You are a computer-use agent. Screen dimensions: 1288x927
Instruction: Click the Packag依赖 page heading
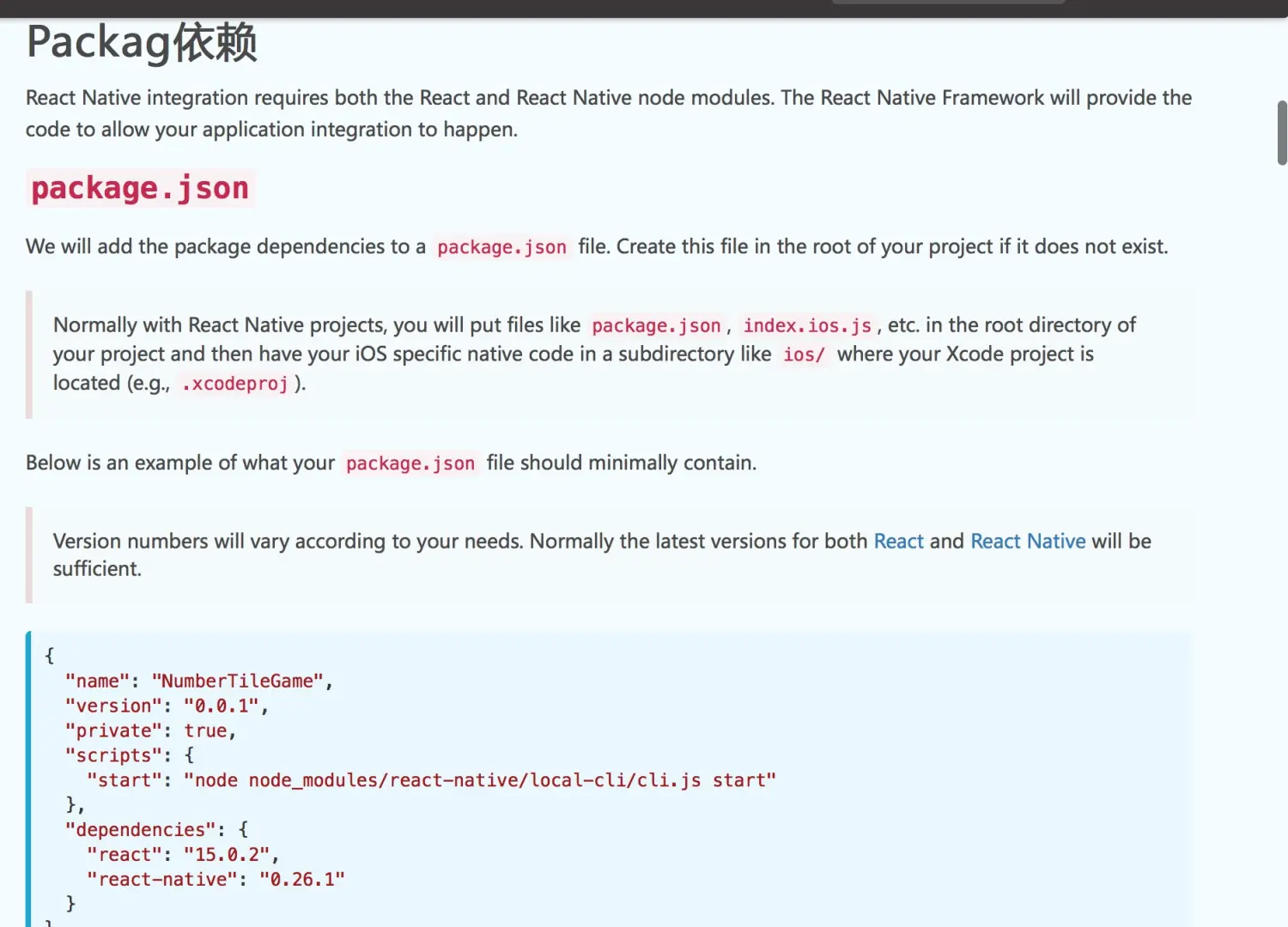click(142, 43)
